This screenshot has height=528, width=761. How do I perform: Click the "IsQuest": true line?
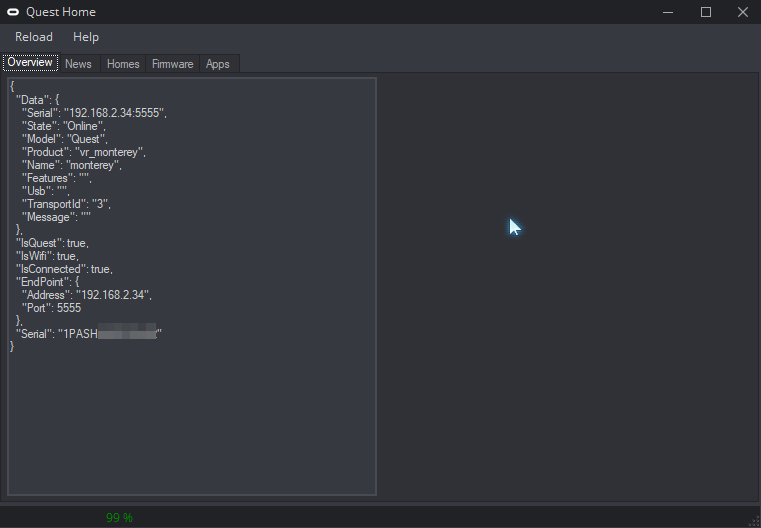click(52, 243)
